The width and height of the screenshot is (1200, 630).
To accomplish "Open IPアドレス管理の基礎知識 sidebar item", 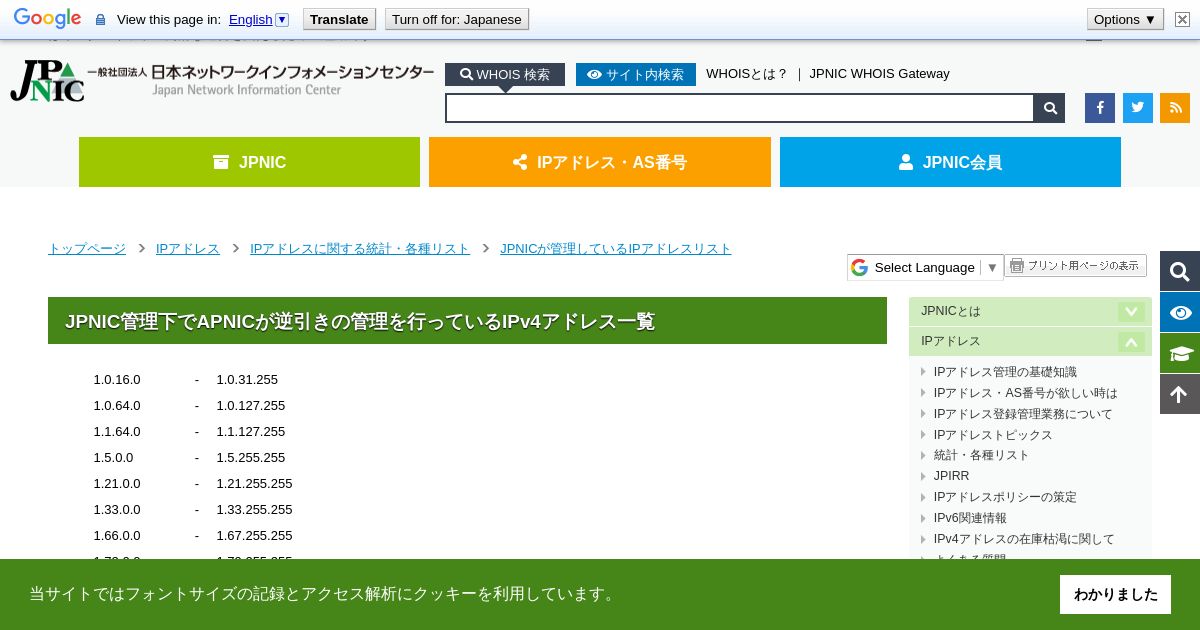I will coord(1005,372).
